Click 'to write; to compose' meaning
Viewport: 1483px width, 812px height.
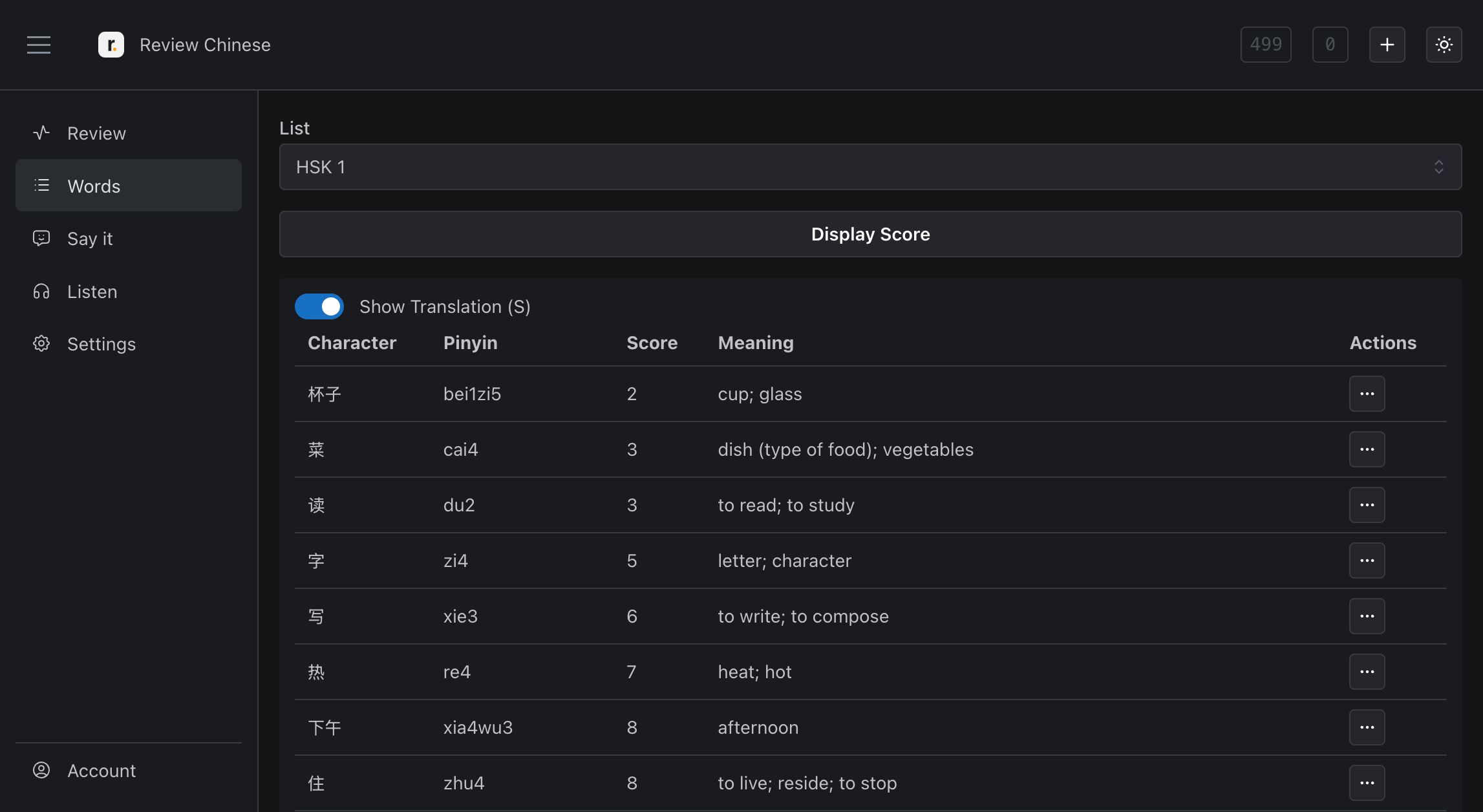click(x=803, y=616)
